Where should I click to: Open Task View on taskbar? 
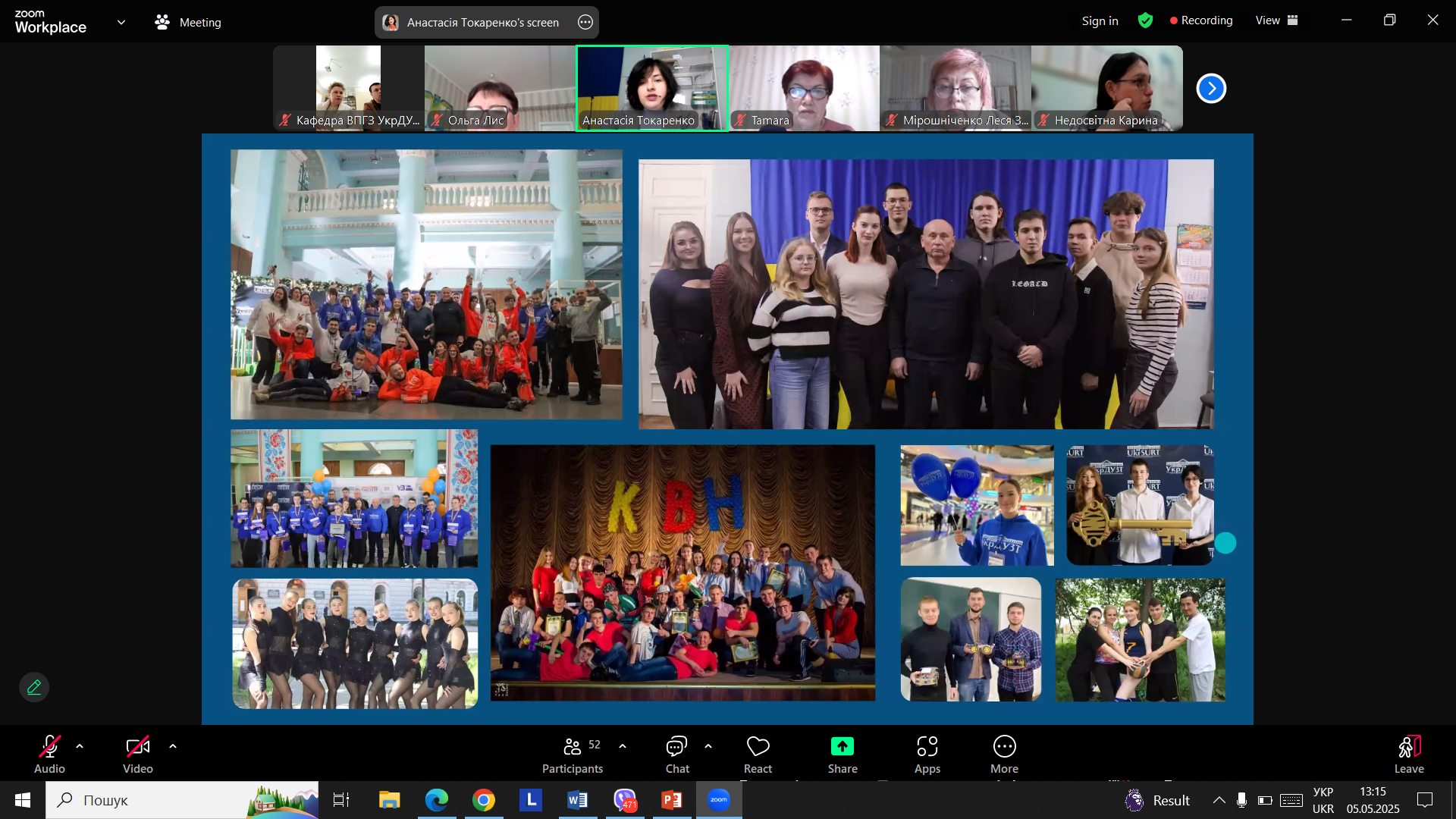[341, 800]
